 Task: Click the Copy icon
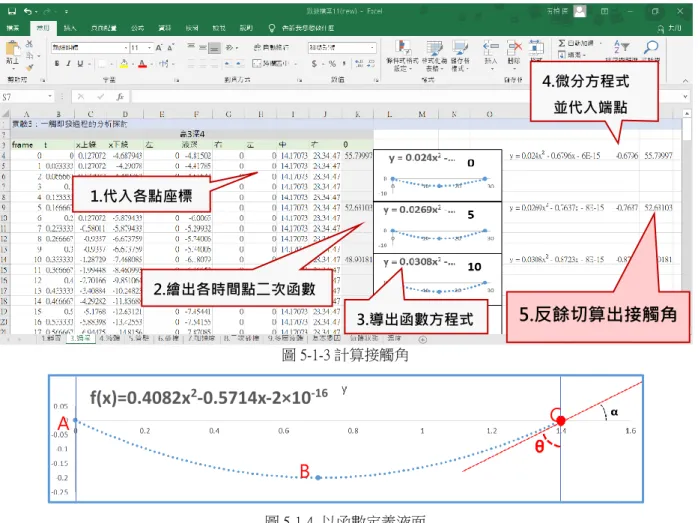(x=29, y=56)
